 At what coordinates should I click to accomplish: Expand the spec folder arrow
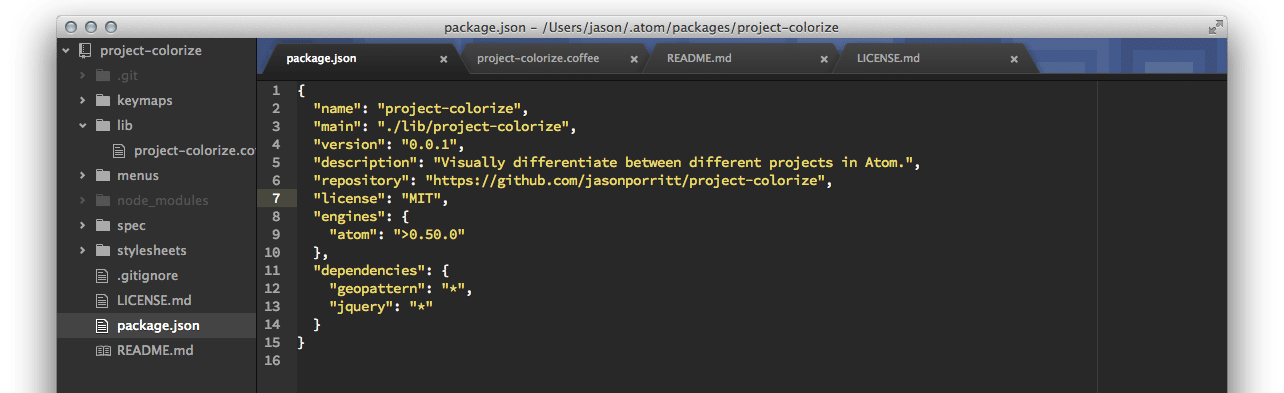tap(83, 226)
